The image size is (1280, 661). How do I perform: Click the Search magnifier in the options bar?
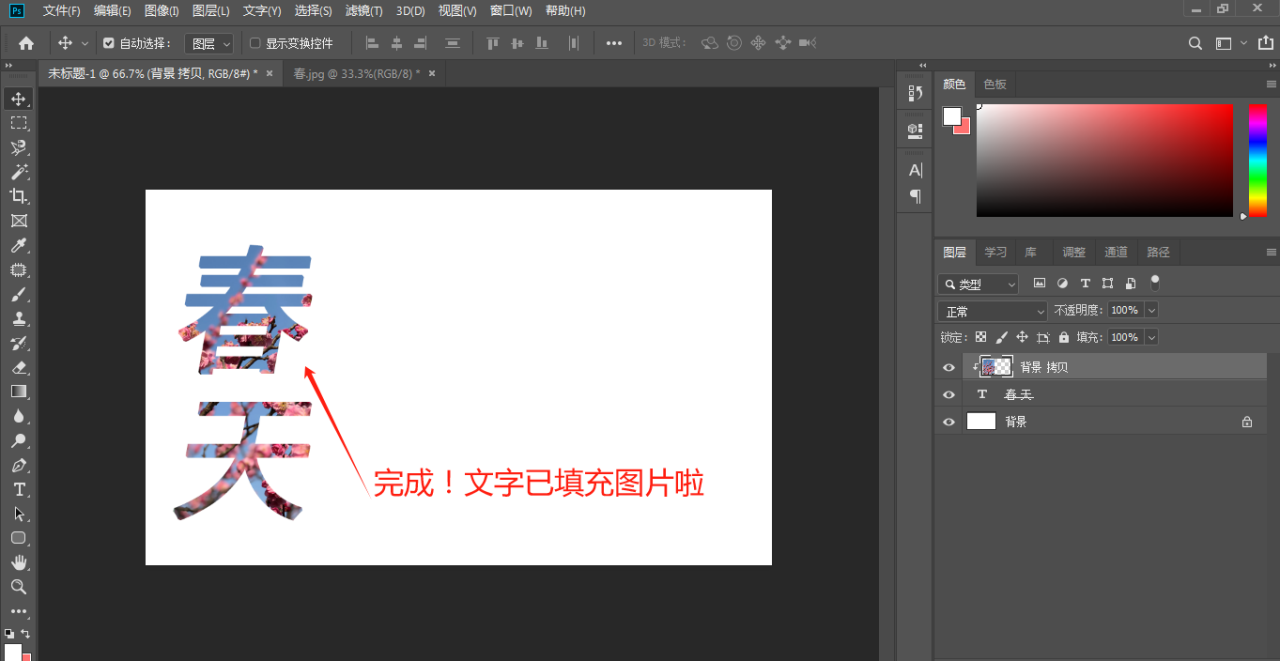coord(1195,43)
